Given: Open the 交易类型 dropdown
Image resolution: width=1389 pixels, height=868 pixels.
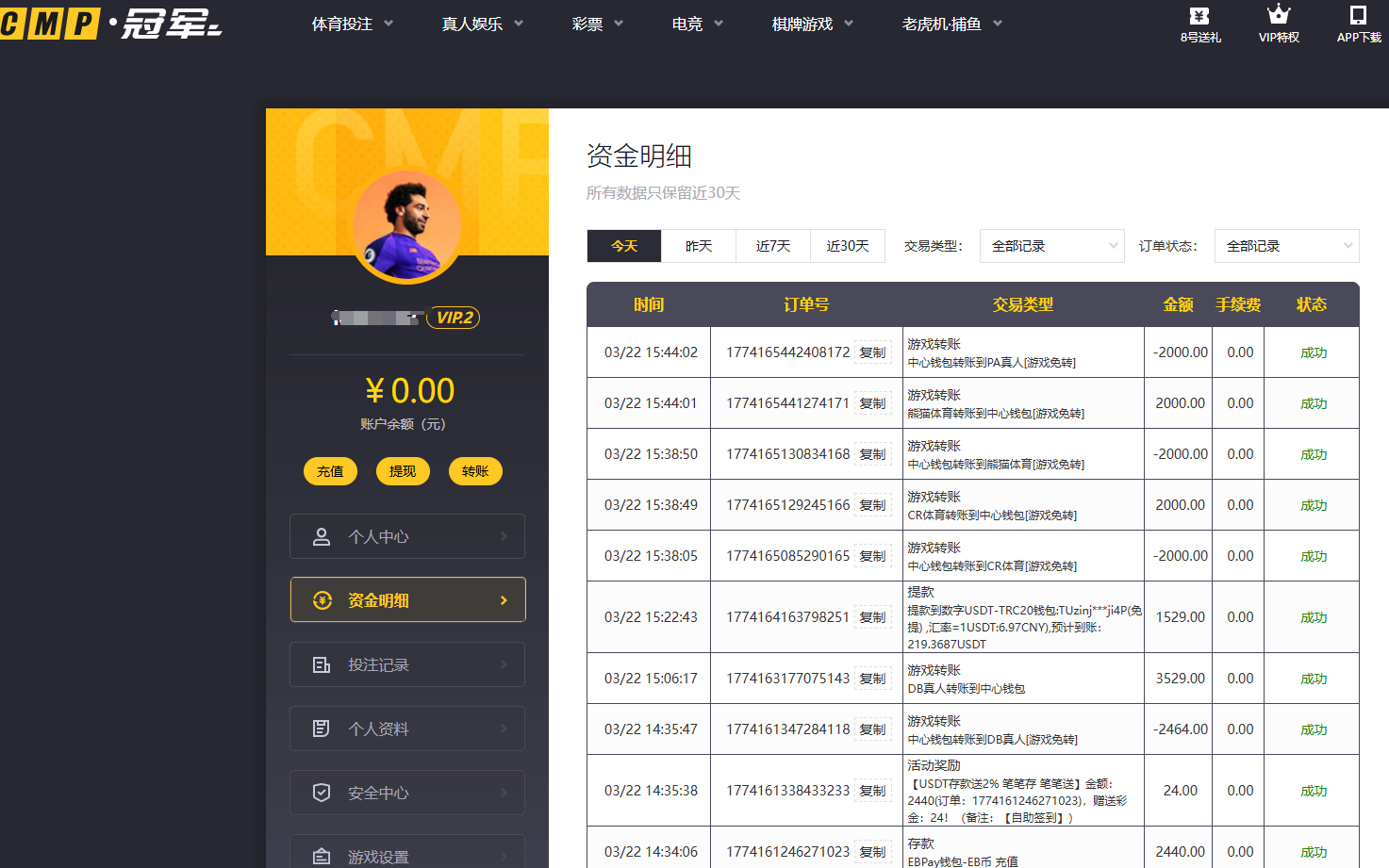Looking at the screenshot, I should click(x=1051, y=246).
